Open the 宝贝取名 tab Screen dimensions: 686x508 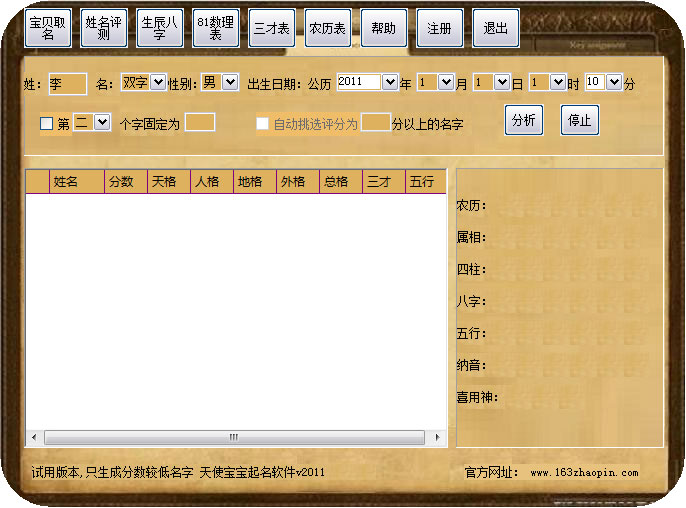coord(48,28)
